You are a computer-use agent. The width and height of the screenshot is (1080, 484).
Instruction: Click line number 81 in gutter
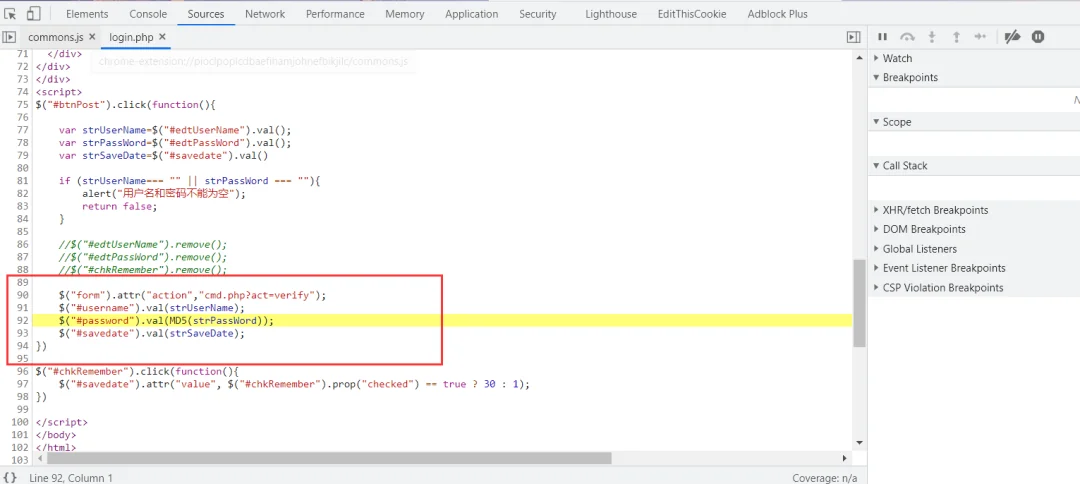(22, 181)
